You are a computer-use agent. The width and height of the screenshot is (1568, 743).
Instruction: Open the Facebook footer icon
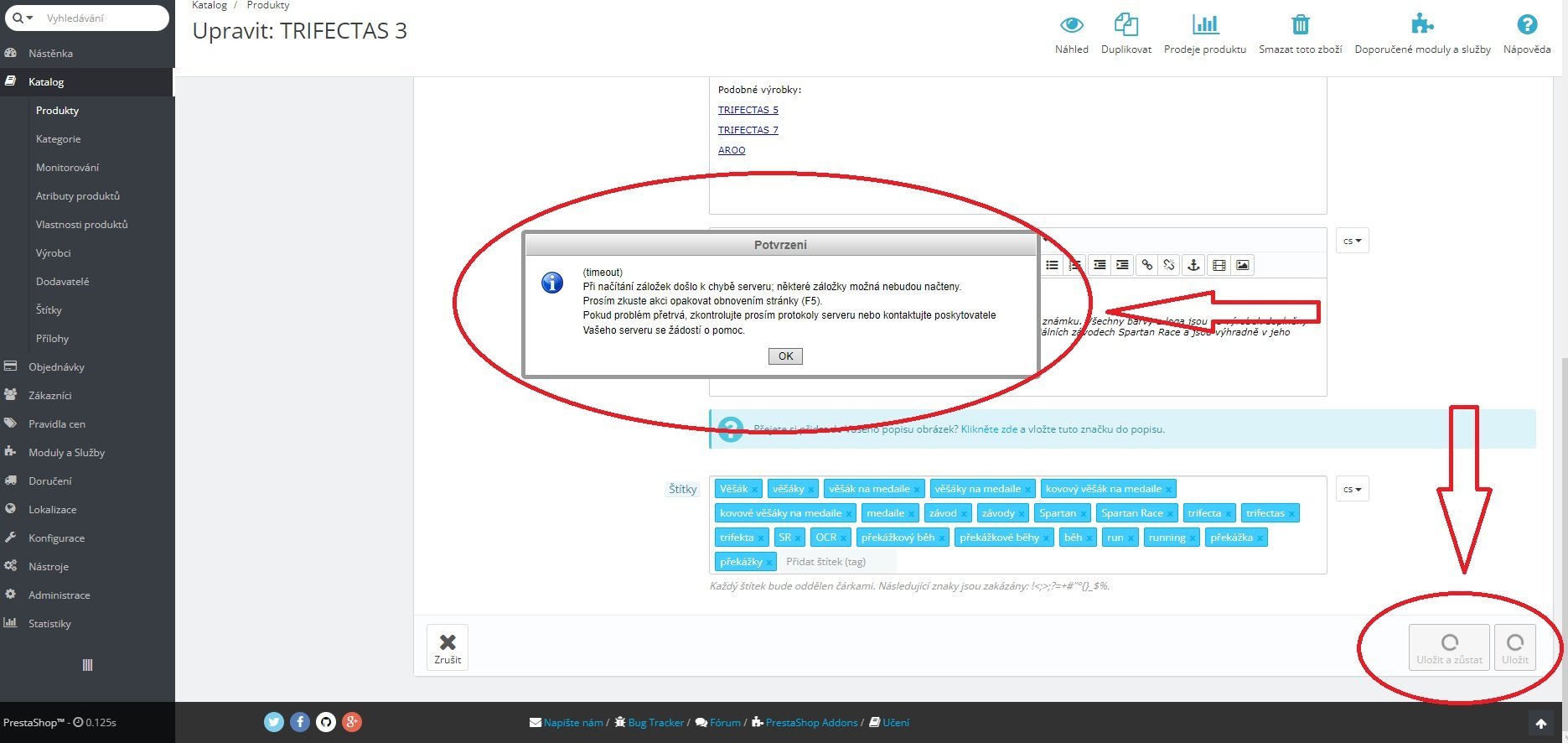(300, 722)
